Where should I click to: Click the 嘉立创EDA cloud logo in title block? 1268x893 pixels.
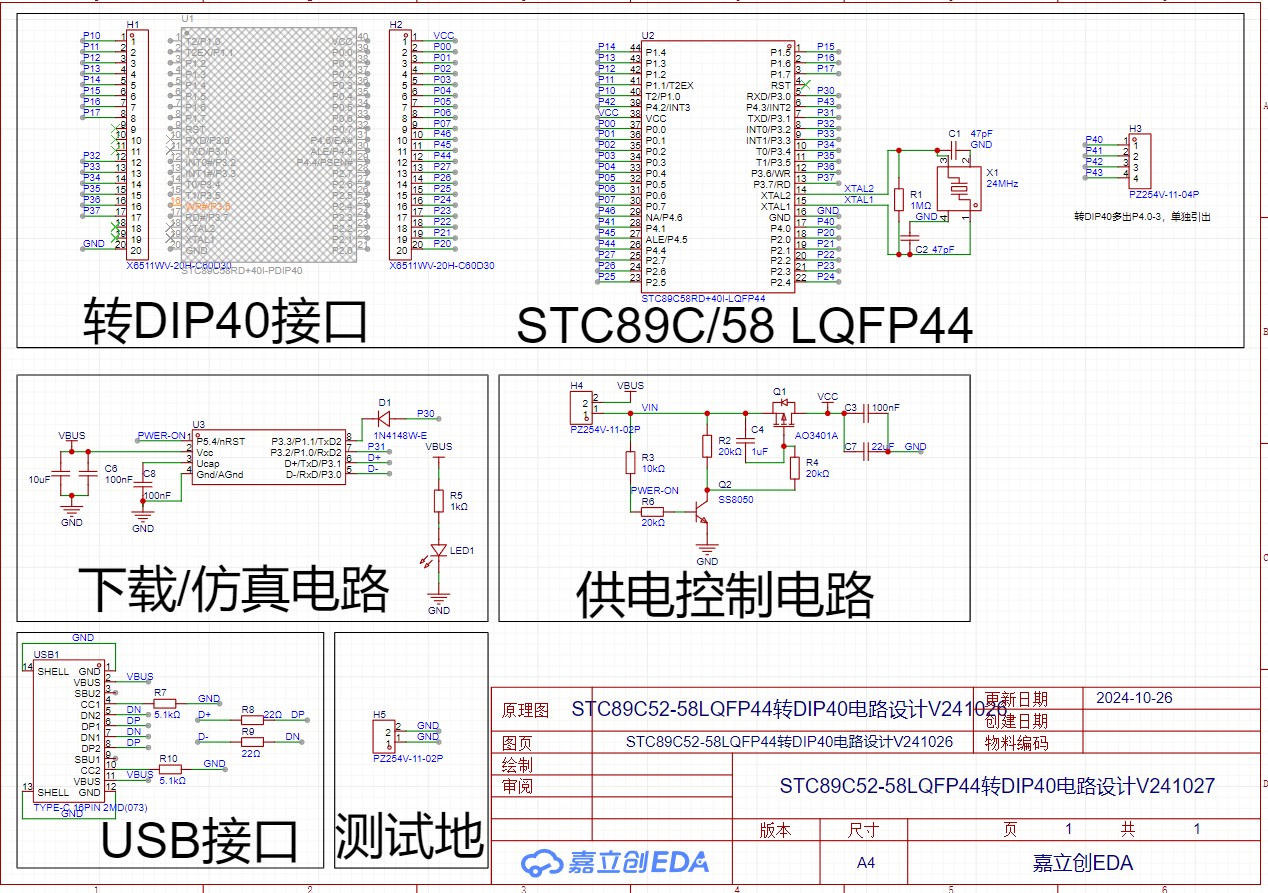[615, 862]
